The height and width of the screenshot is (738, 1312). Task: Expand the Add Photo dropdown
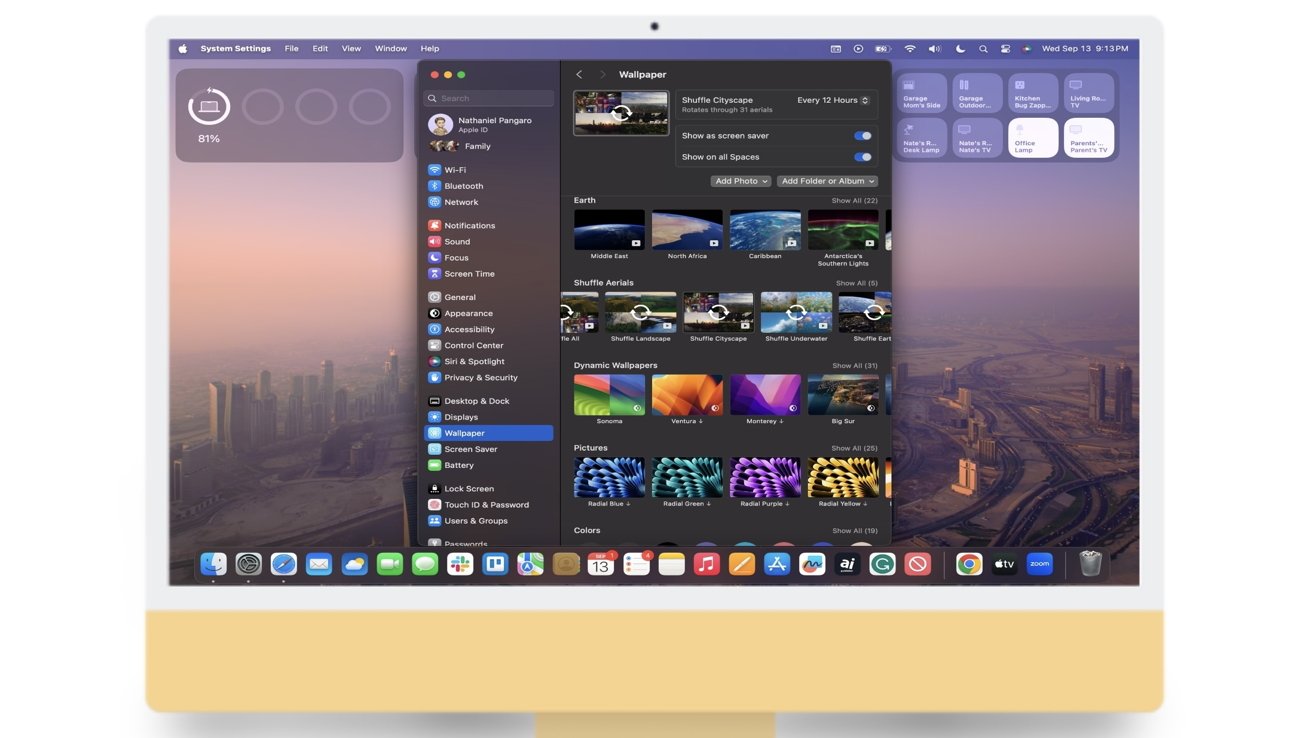point(741,181)
